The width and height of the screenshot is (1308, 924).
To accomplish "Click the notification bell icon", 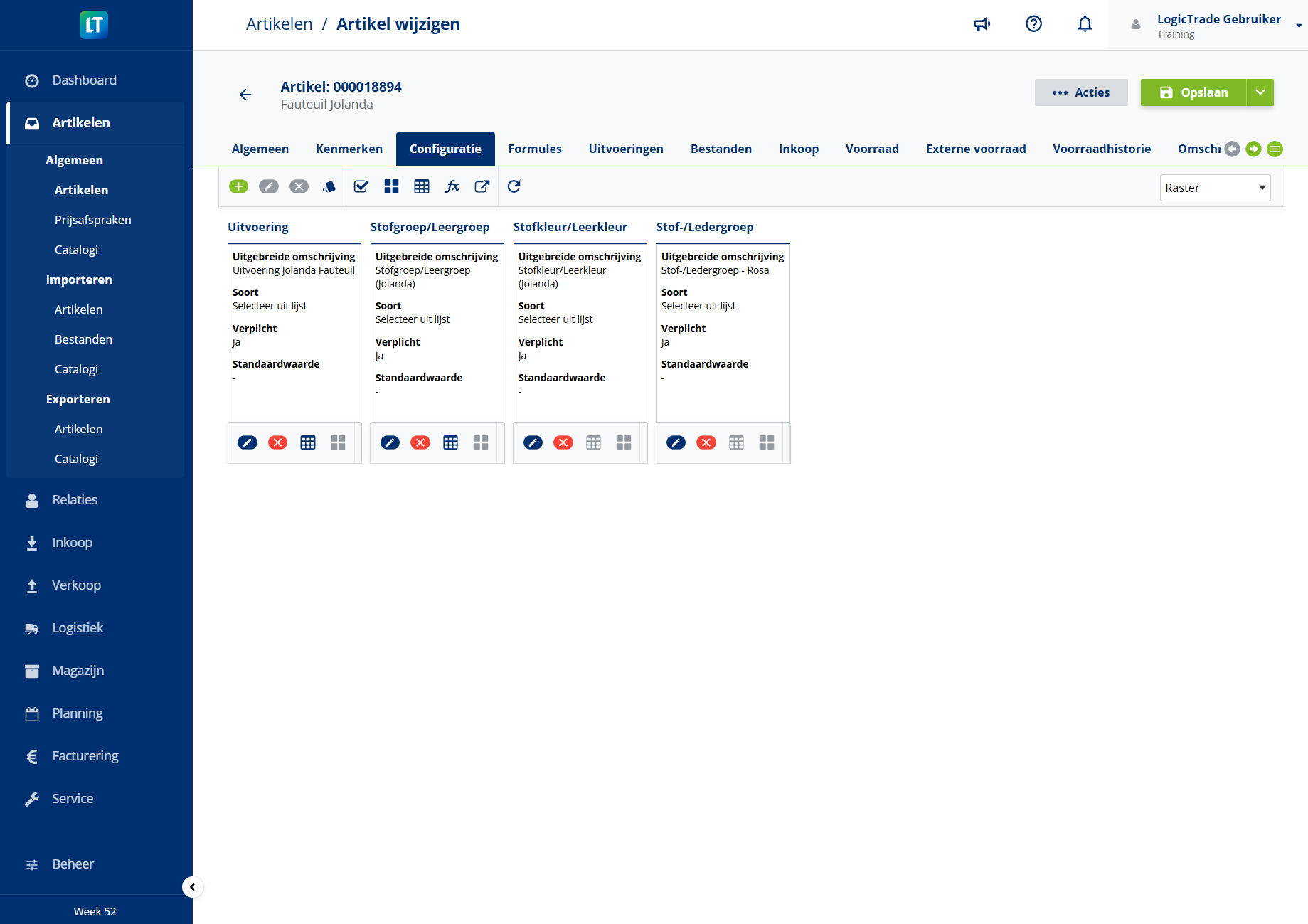I will pyautogui.click(x=1085, y=23).
